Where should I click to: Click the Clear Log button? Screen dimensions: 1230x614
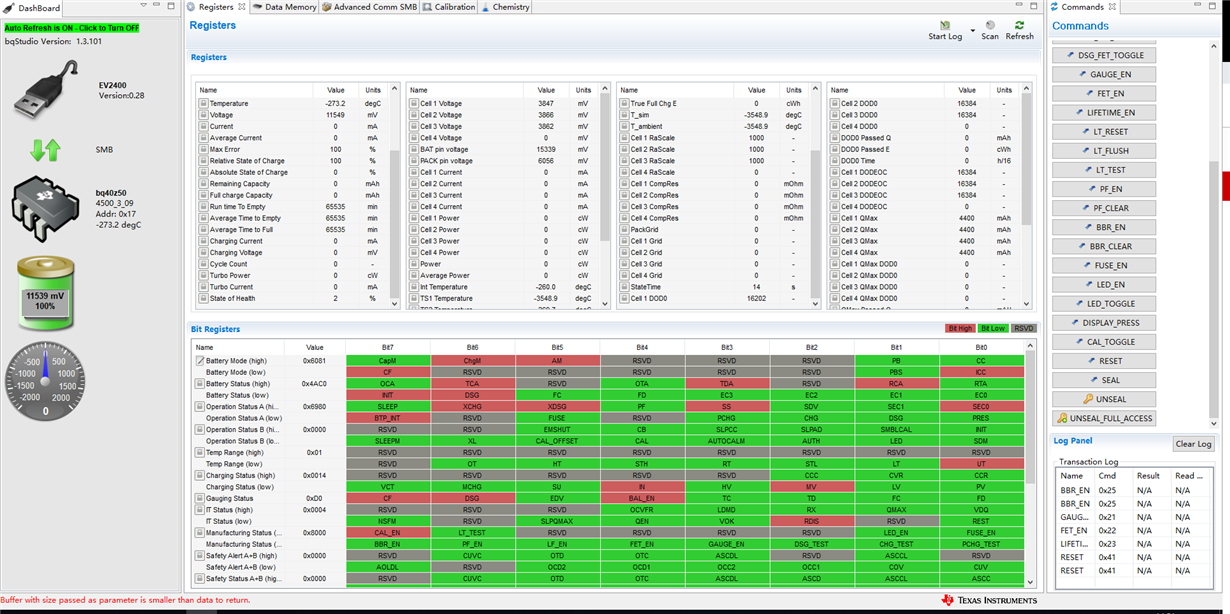coord(1193,444)
